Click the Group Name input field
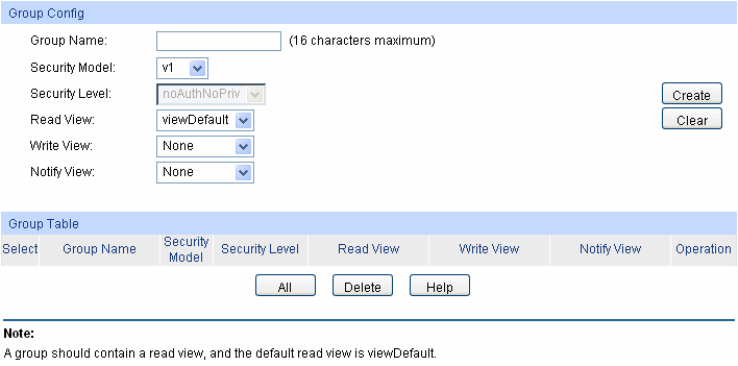Screen dimensions: 738x366 click(x=218, y=41)
